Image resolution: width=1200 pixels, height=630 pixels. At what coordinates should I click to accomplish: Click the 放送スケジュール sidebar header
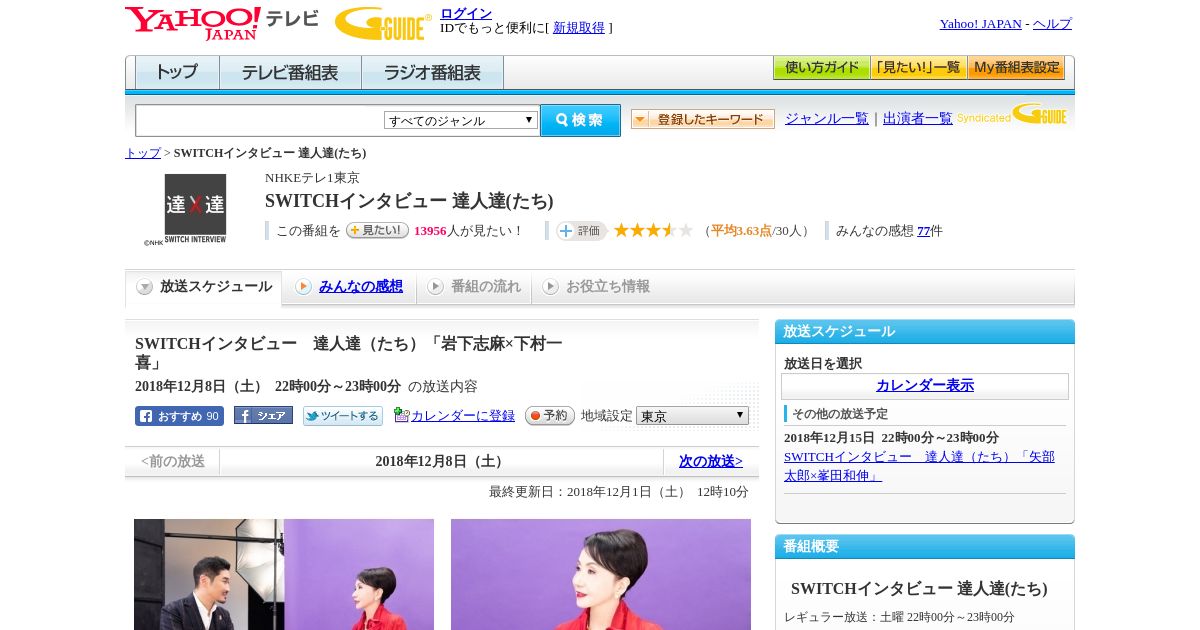[x=925, y=332]
